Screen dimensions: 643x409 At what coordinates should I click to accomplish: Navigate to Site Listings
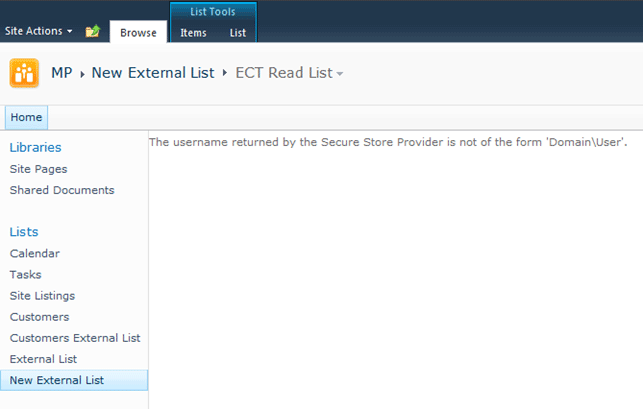(42, 296)
